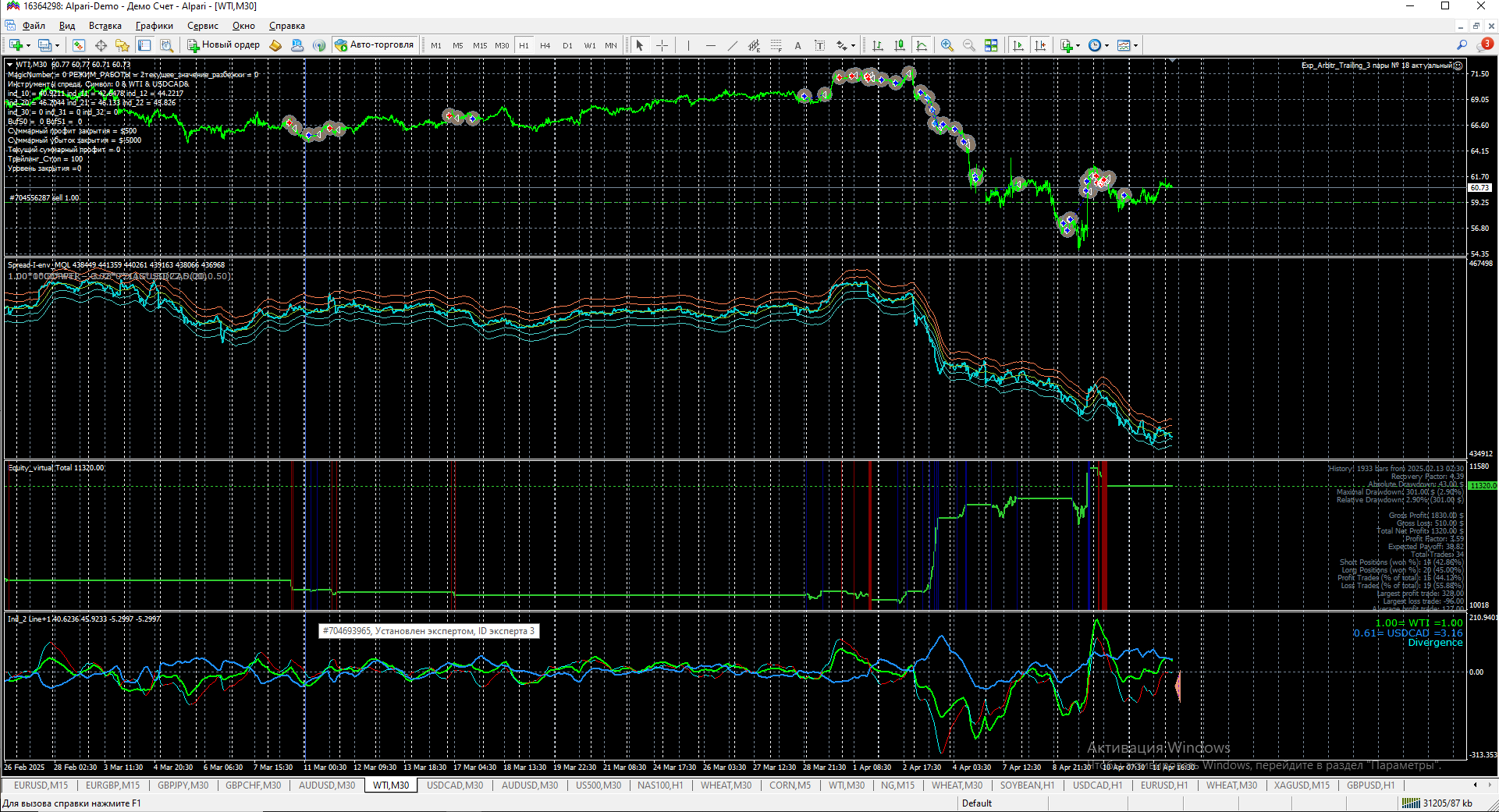Image resolution: width=1499 pixels, height=812 pixels.
Task: Select the equidistant channel tool
Action: tap(754, 45)
